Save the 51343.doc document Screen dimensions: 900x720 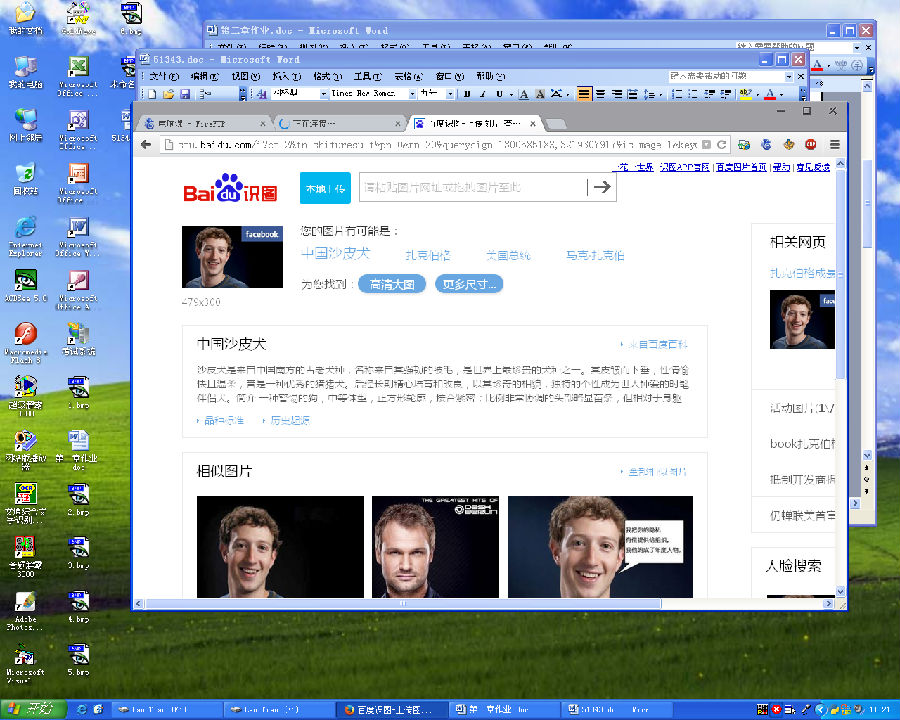click(185, 94)
